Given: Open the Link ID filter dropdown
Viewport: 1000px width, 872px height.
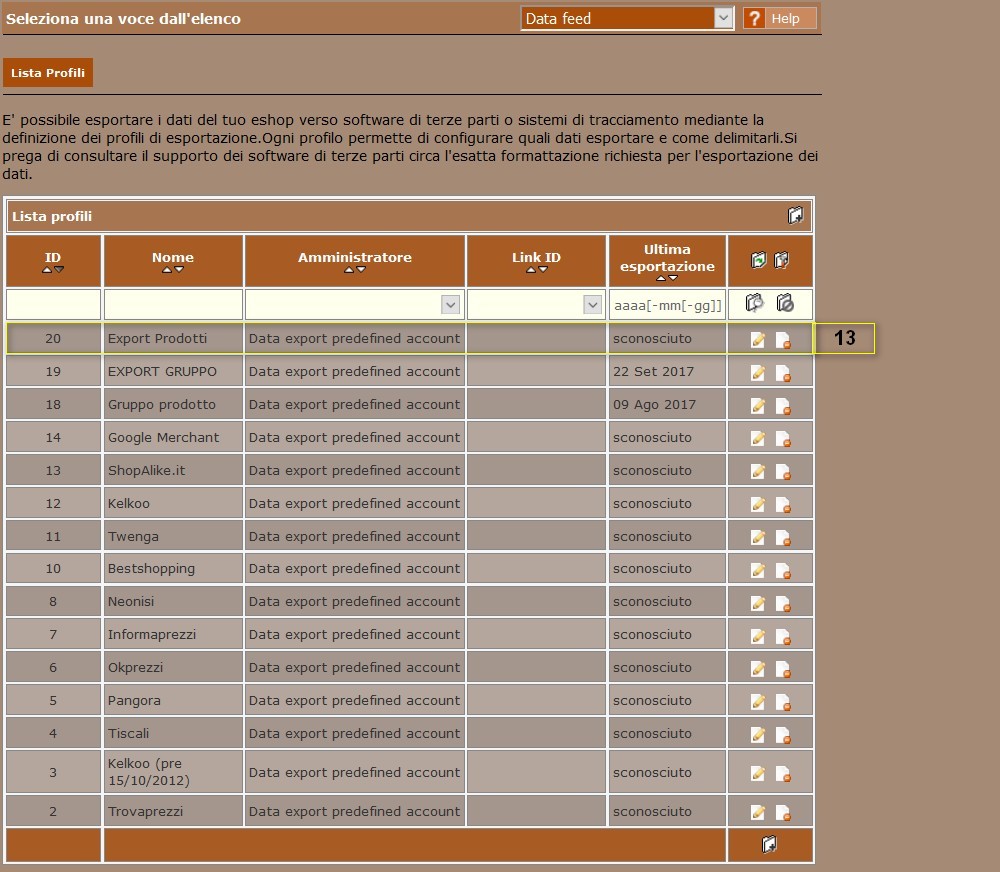Looking at the screenshot, I should click(592, 304).
